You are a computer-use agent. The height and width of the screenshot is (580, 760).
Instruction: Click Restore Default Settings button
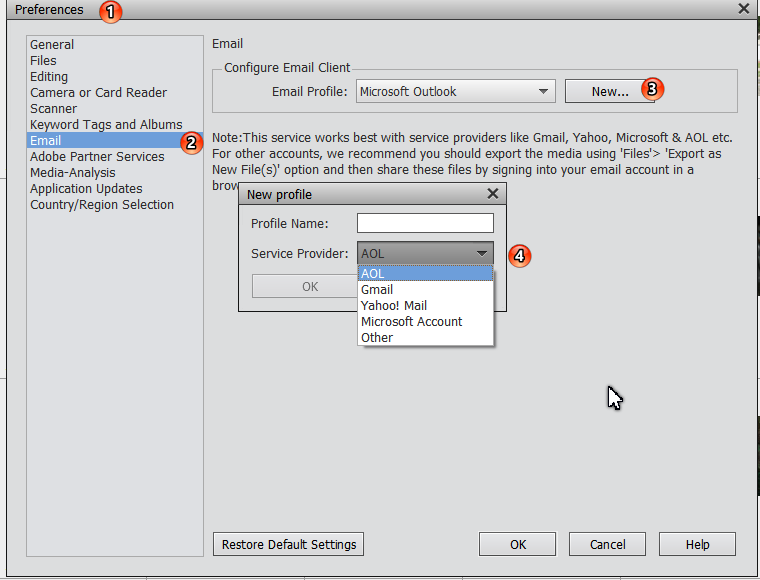point(288,544)
